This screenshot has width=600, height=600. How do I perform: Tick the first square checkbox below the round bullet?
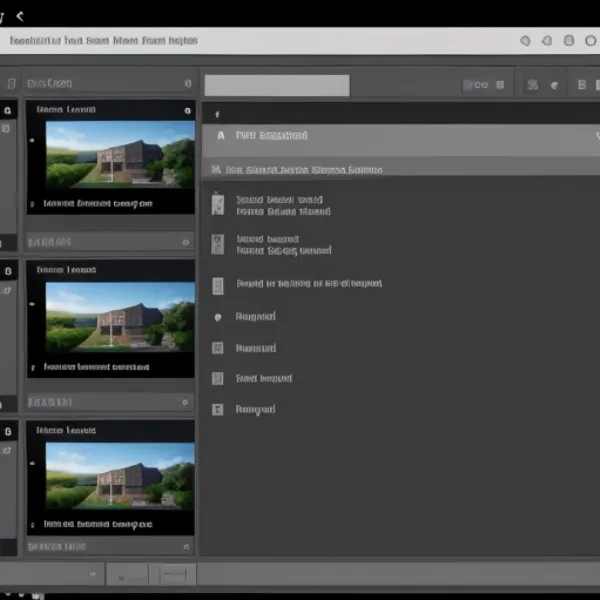point(217,348)
